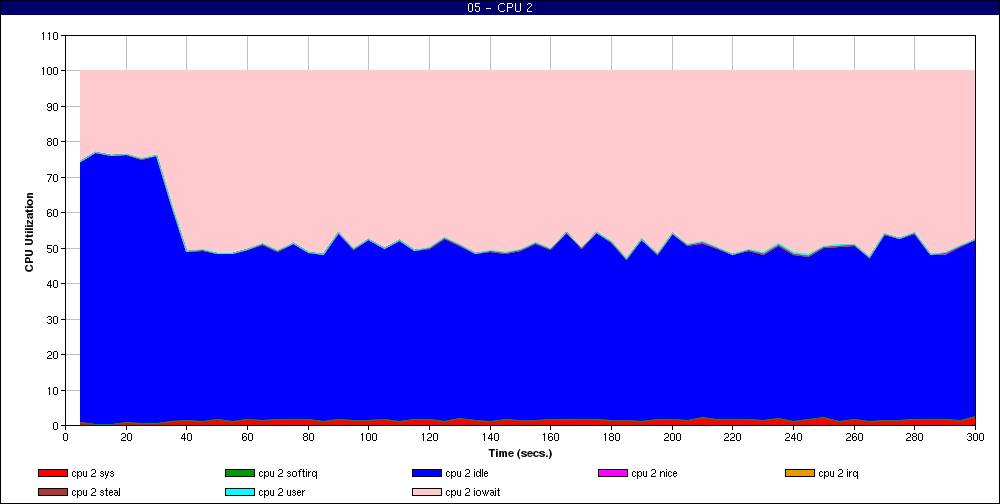Viewport: 1000px width, 504px height.
Task: Click the 40 x-axis tick label
Action: pos(187,437)
